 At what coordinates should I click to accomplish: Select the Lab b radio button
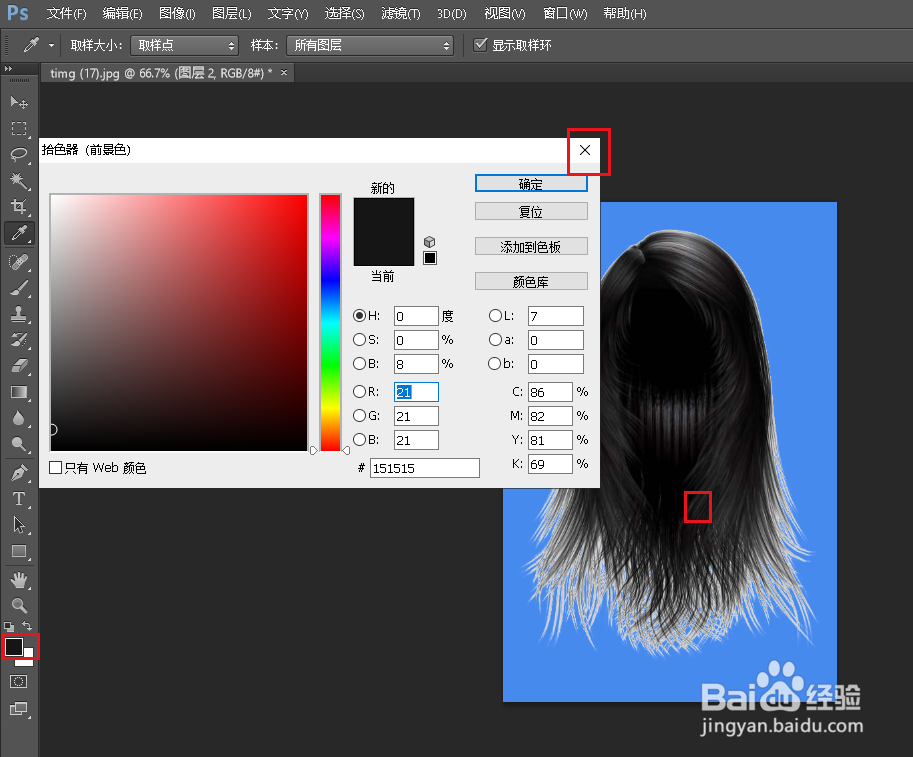pyautogui.click(x=494, y=363)
